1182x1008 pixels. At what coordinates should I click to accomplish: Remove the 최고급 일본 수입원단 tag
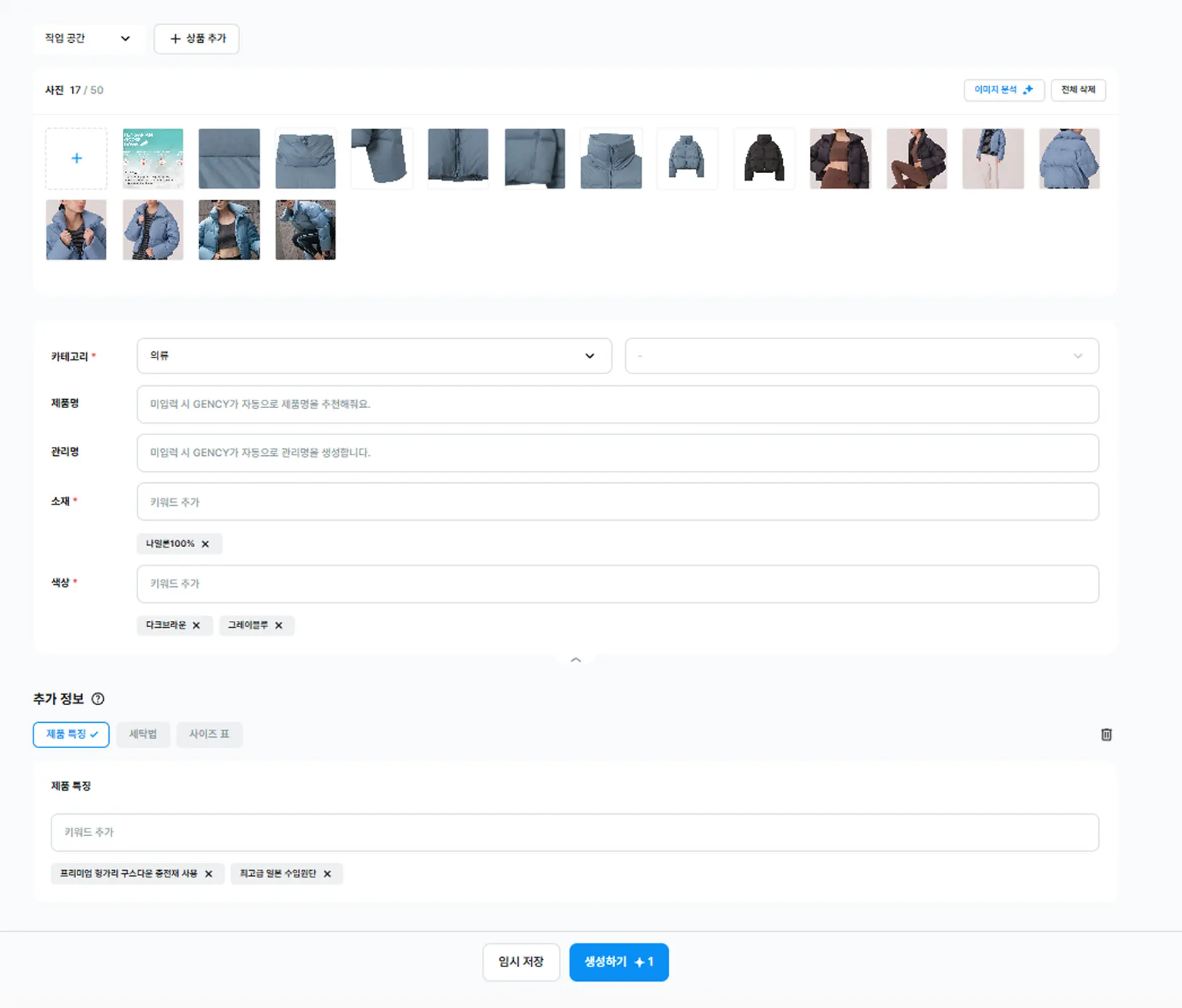click(x=327, y=874)
